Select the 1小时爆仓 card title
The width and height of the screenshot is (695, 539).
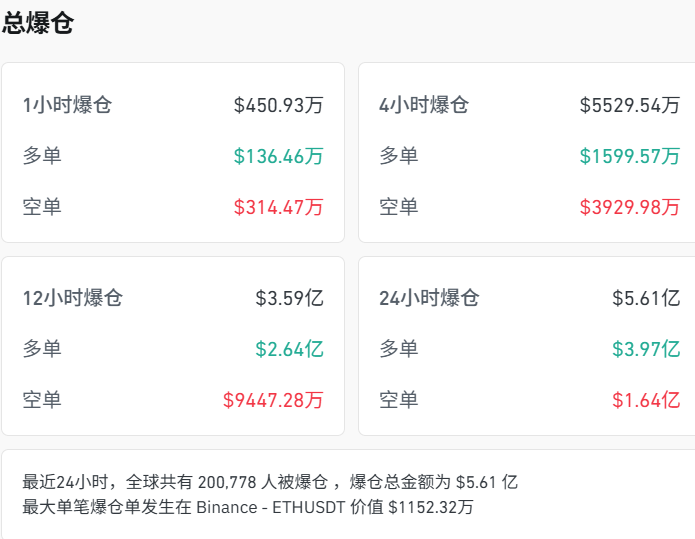(x=67, y=105)
